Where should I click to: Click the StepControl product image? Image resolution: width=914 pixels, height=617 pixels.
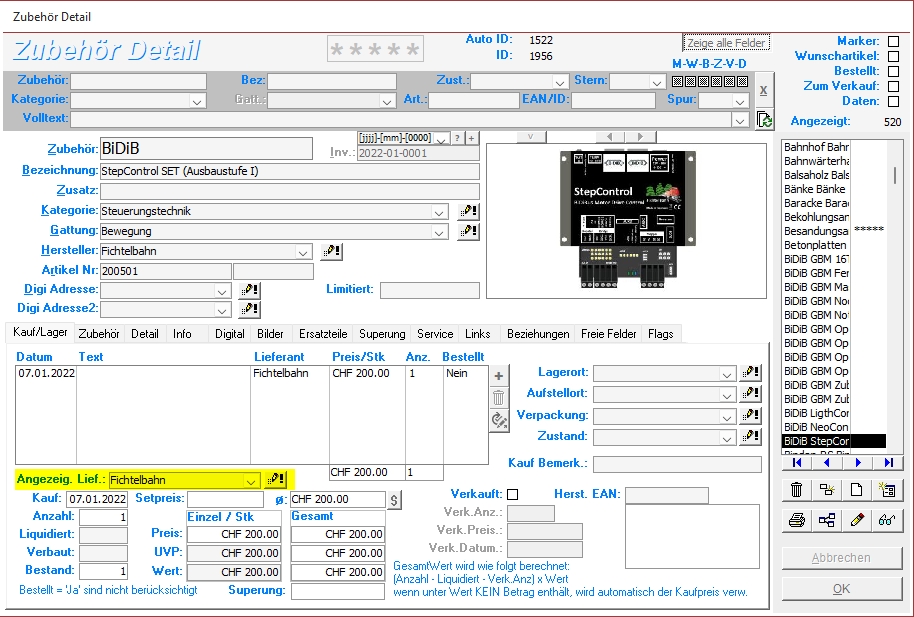click(627, 219)
